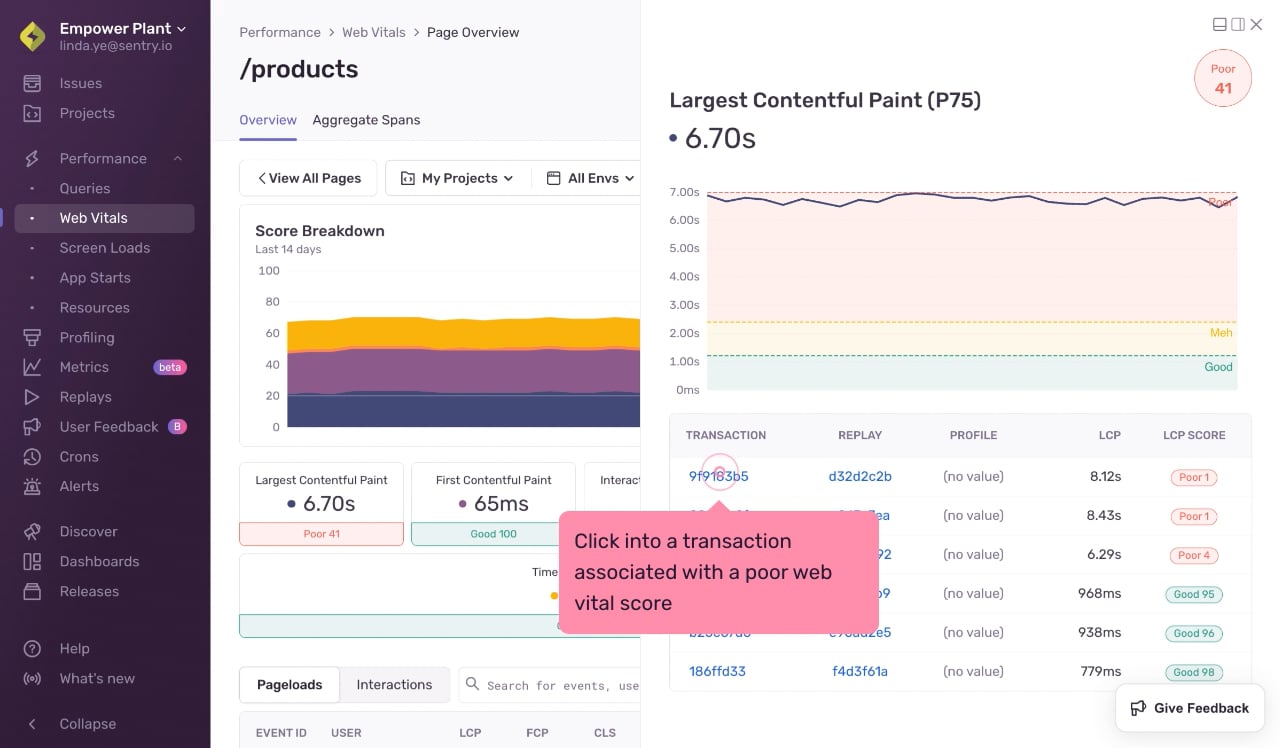Collapse the Performance sidebar section
This screenshot has height=748, width=1280.
[178, 158]
